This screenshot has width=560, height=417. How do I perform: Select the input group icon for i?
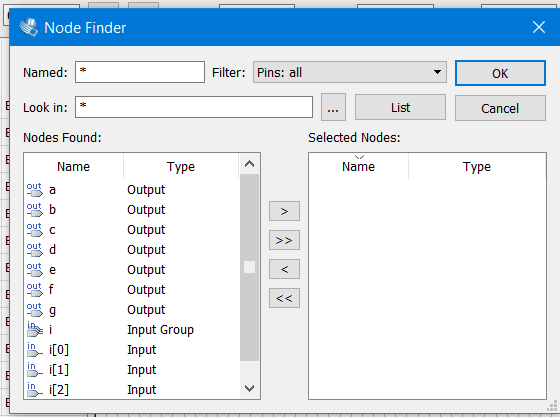[35, 330]
